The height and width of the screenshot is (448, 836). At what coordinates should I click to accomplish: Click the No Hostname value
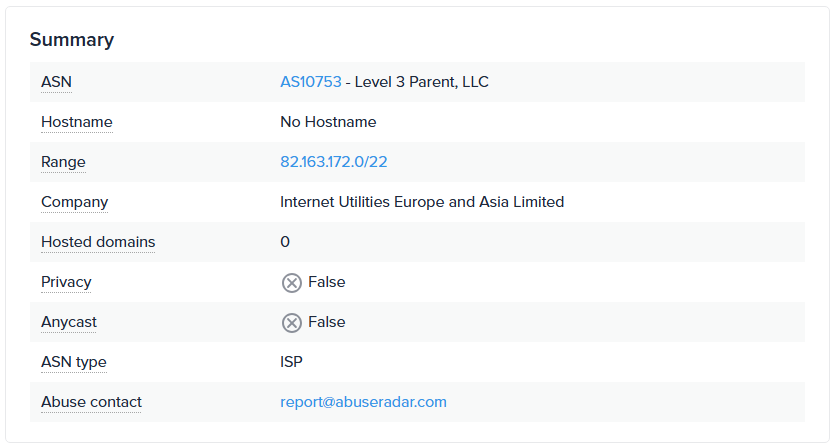tap(328, 122)
